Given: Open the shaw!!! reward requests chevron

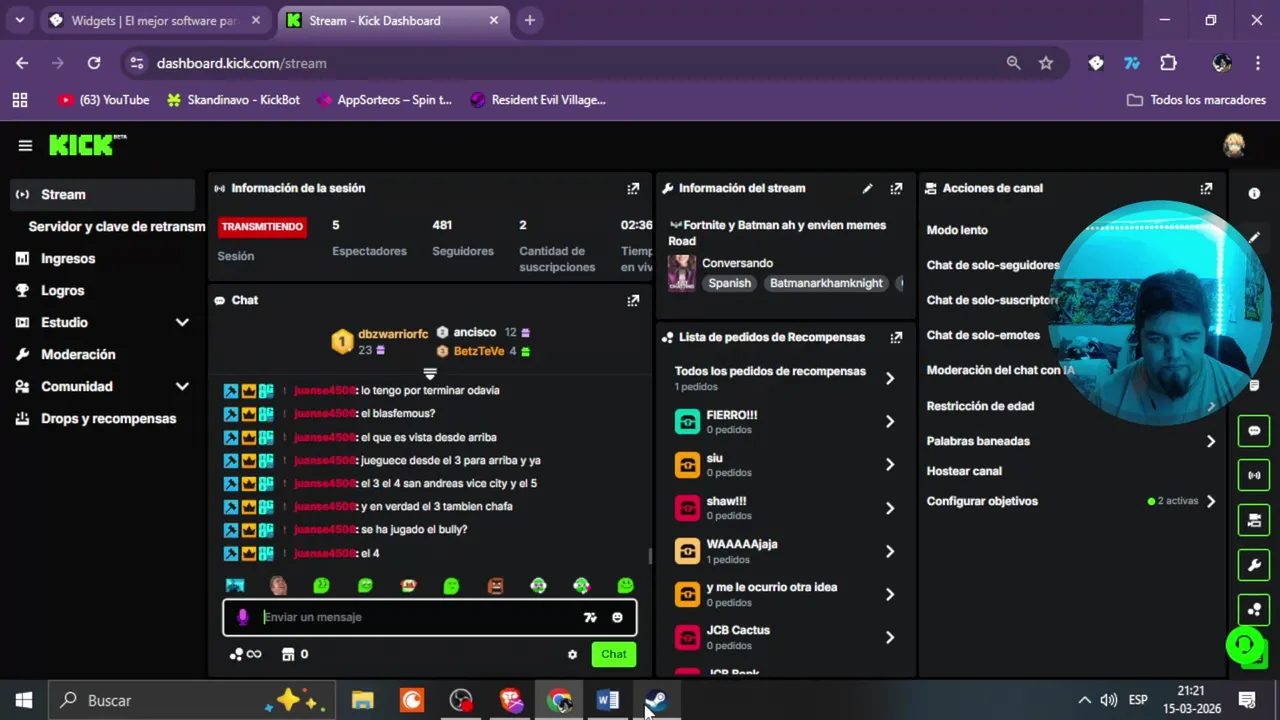Looking at the screenshot, I should pyautogui.click(x=890, y=508).
